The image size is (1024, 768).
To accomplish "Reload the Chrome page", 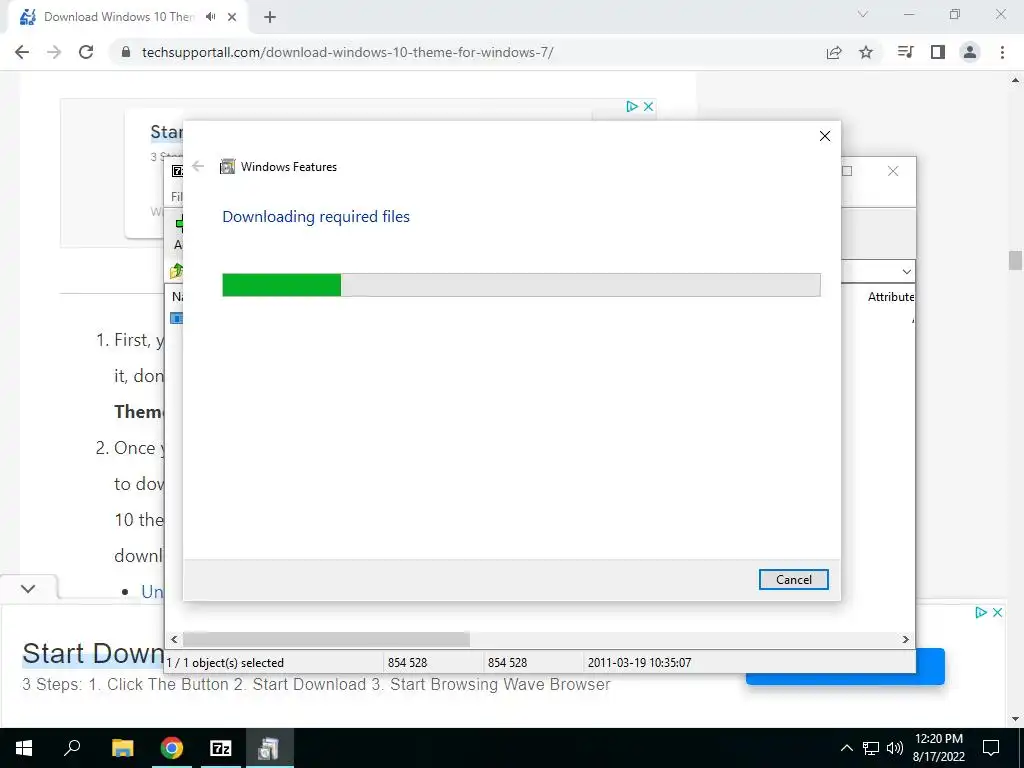I will [x=86, y=52].
